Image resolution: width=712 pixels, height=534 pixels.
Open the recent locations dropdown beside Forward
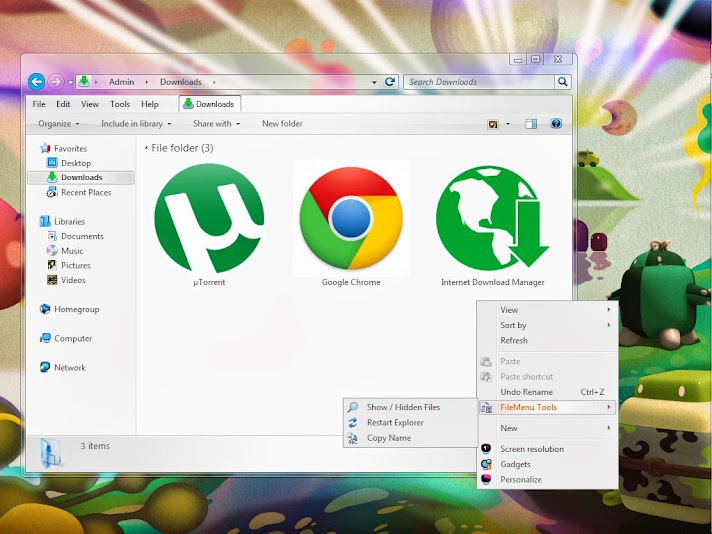pyautogui.click(x=70, y=83)
